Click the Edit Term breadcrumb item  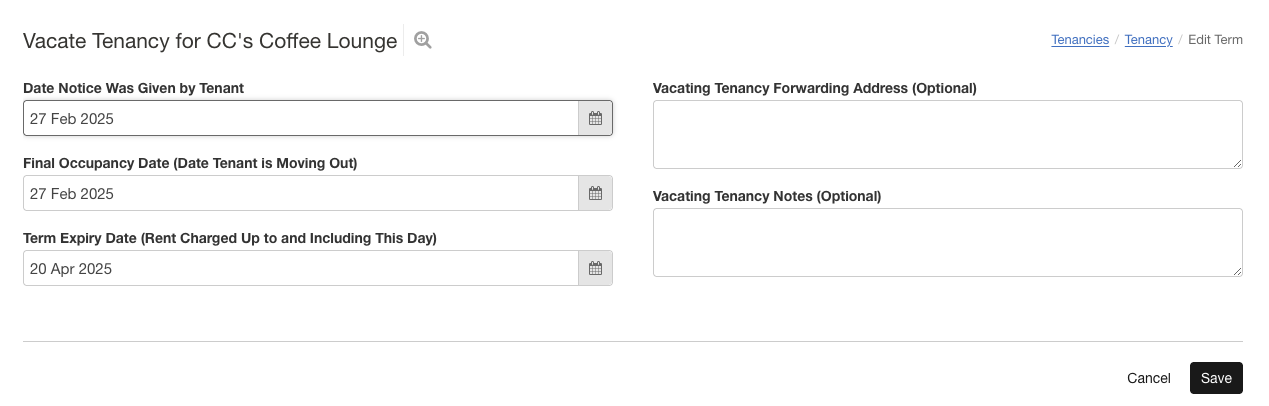(1215, 40)
